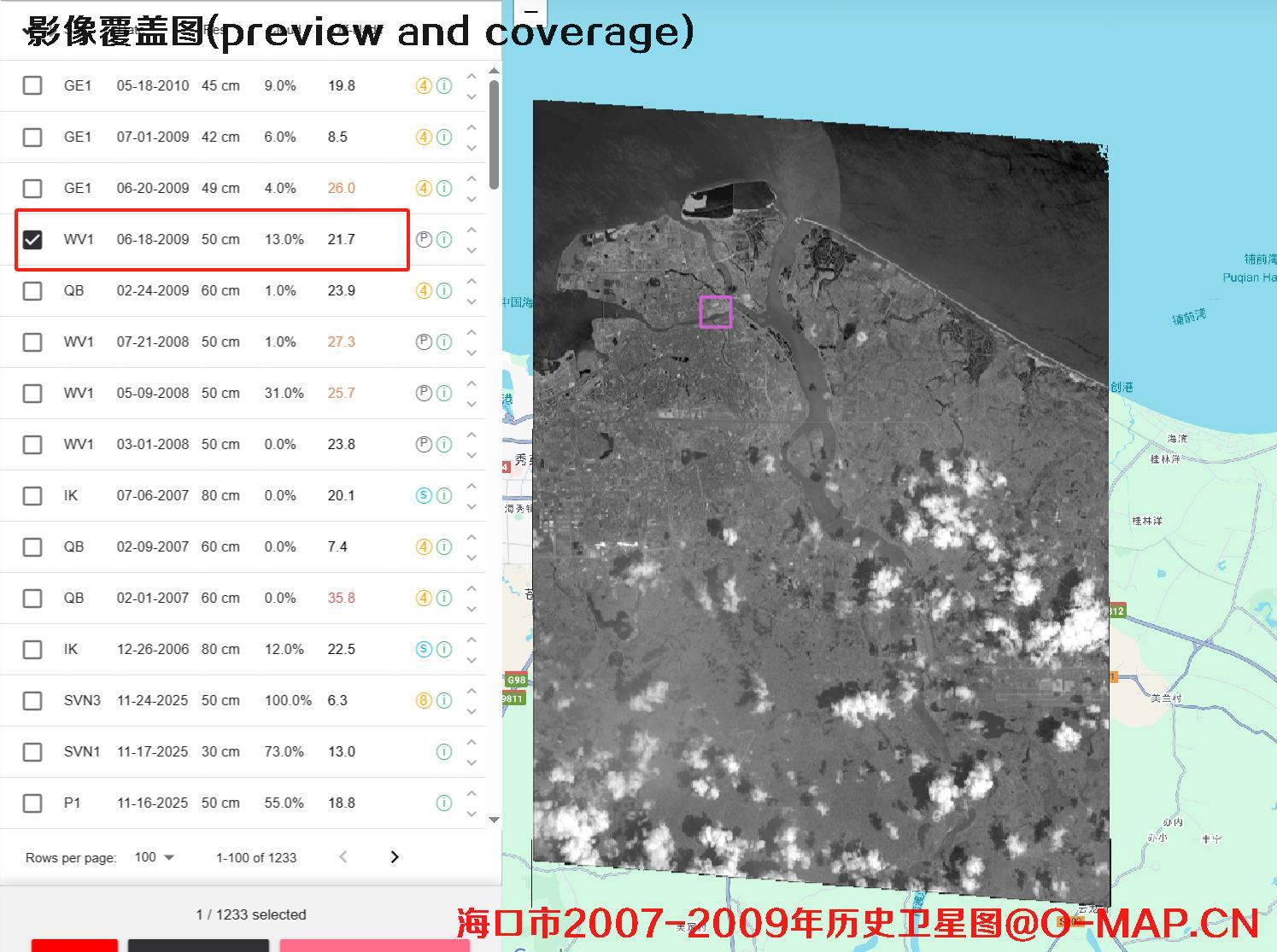Open info icon for WV1 03-01-2008 row
Screen dimensions: 1277x952
point(444,444)
